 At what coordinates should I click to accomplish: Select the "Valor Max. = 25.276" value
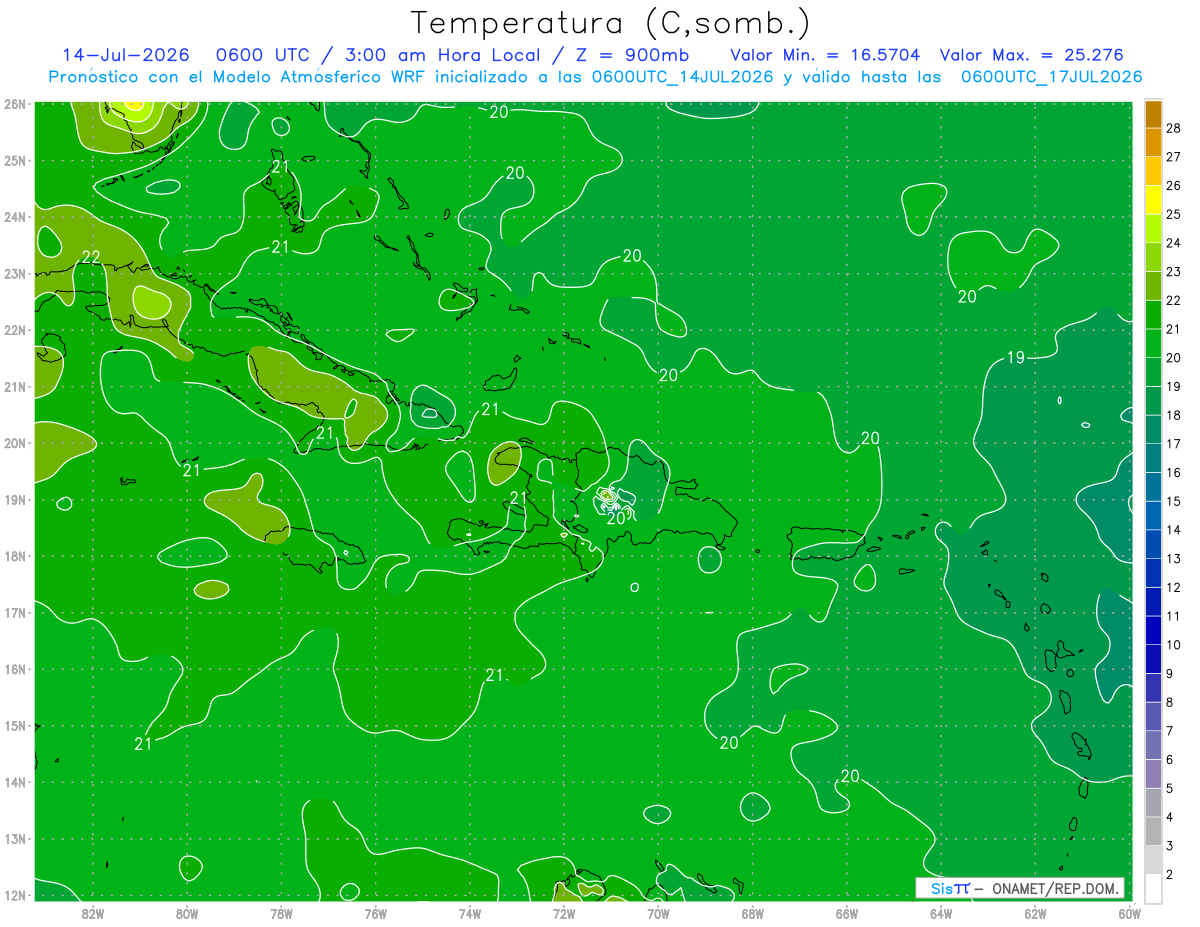click(x=1032, y=55)
